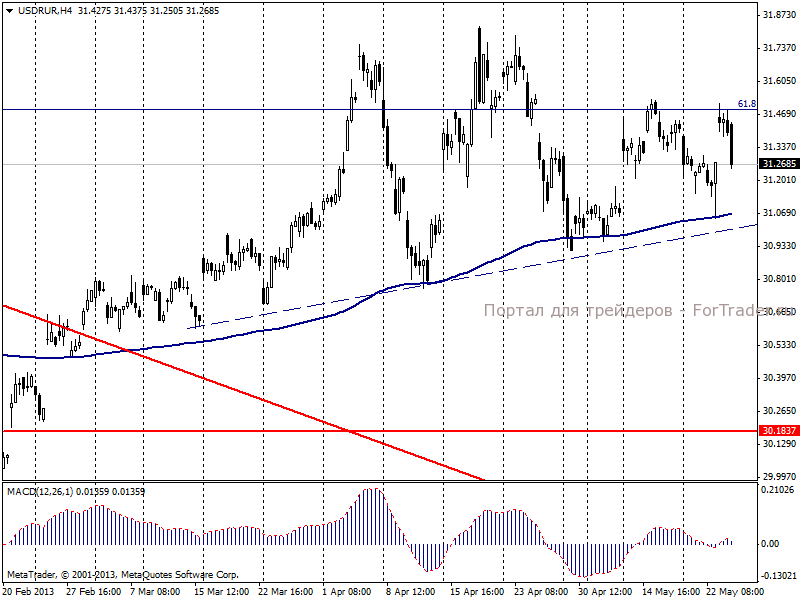
Task: Click the 23 Apr 08:00 time label
Action: (x=541, y=592)
